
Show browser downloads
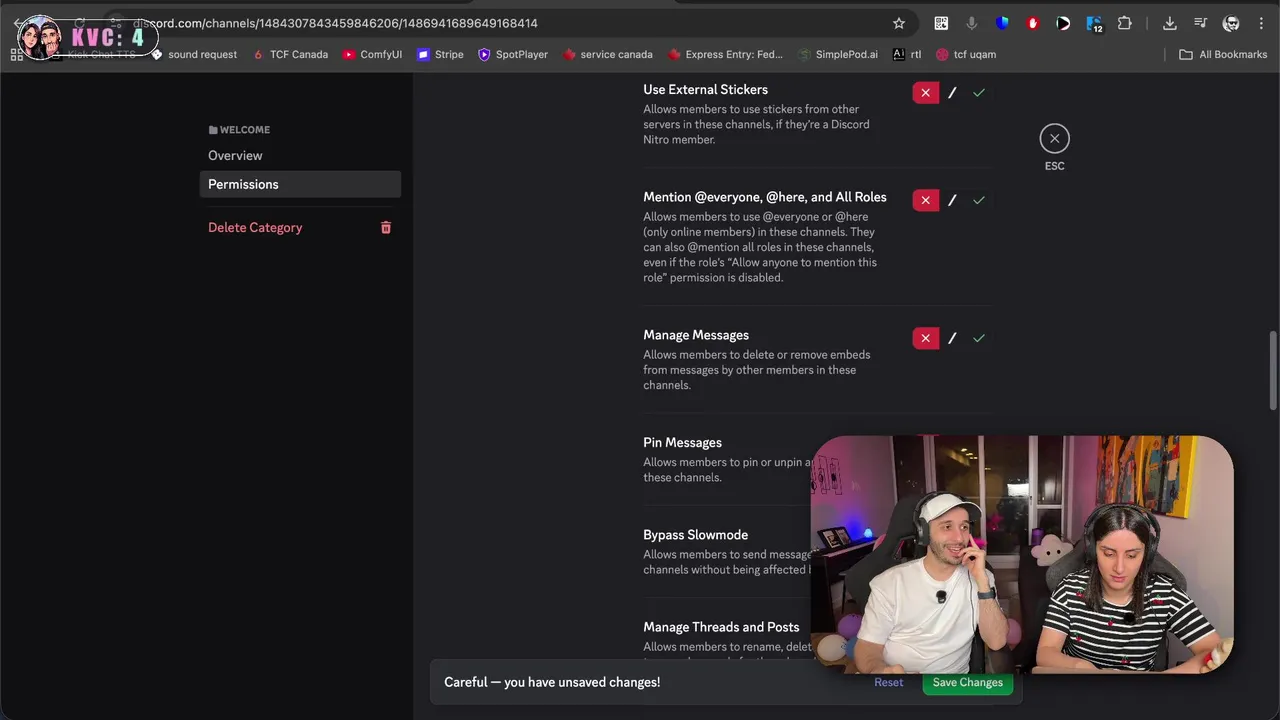coord(1170,23)
